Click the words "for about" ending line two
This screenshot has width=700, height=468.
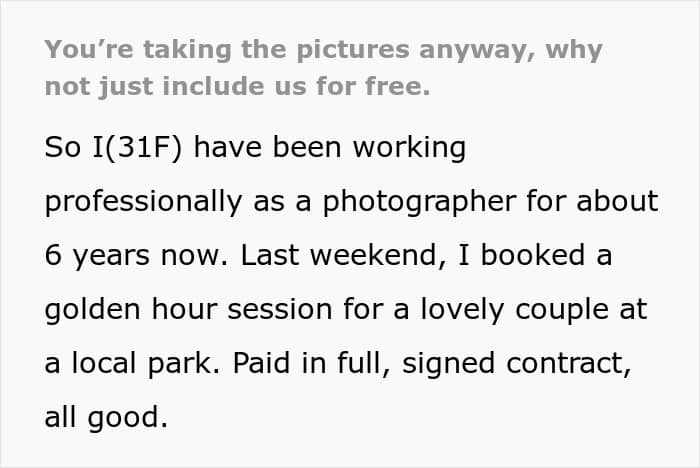pyautogui.click(x=592, y=201)
